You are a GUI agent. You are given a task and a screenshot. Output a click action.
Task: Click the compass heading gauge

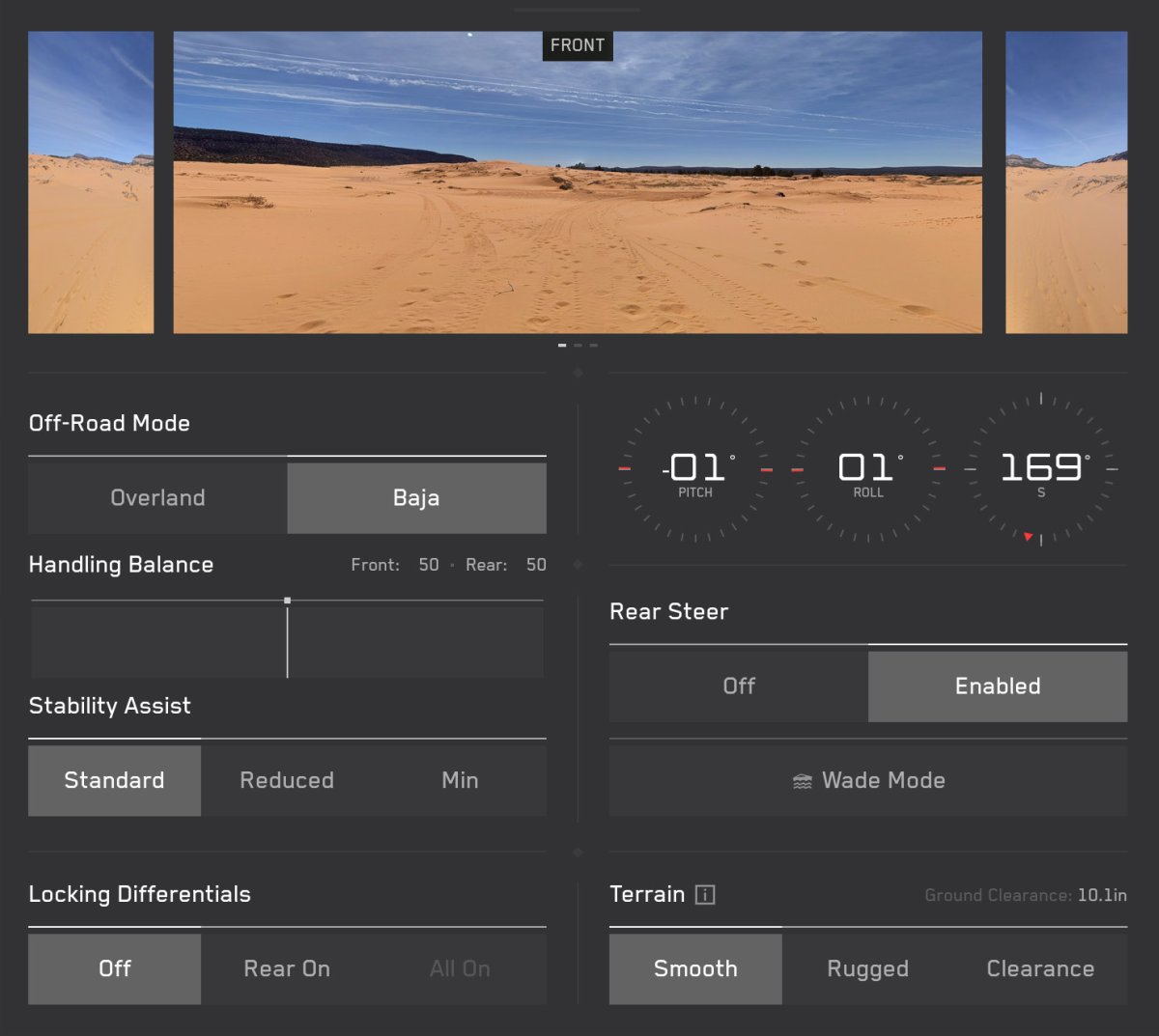(1041, 469)
